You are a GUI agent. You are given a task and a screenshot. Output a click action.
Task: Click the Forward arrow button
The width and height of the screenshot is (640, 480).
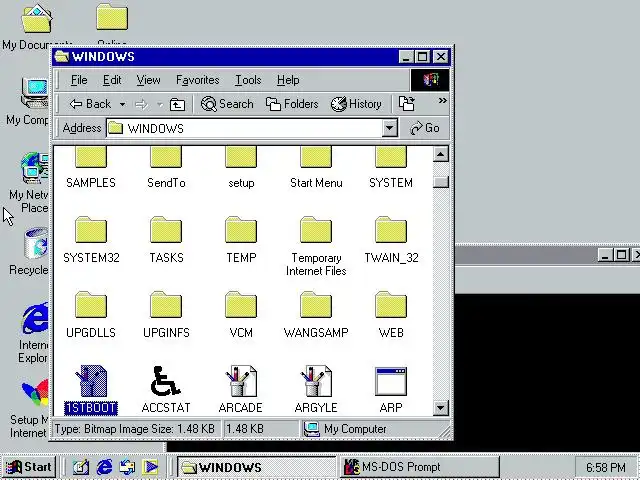point(141,104)
